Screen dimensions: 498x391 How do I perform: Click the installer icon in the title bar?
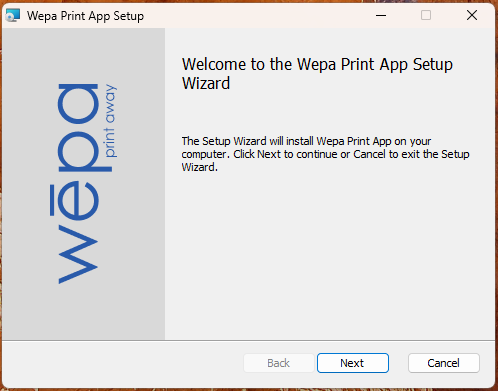click(13, 15)
